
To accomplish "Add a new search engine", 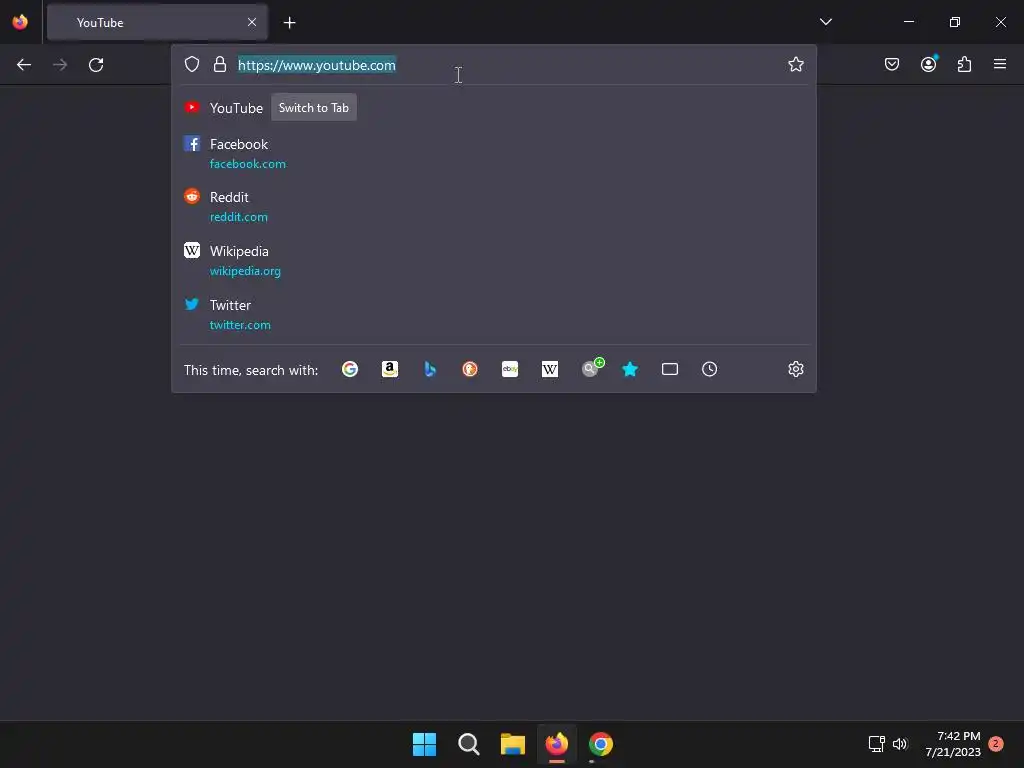I will 592,368.
